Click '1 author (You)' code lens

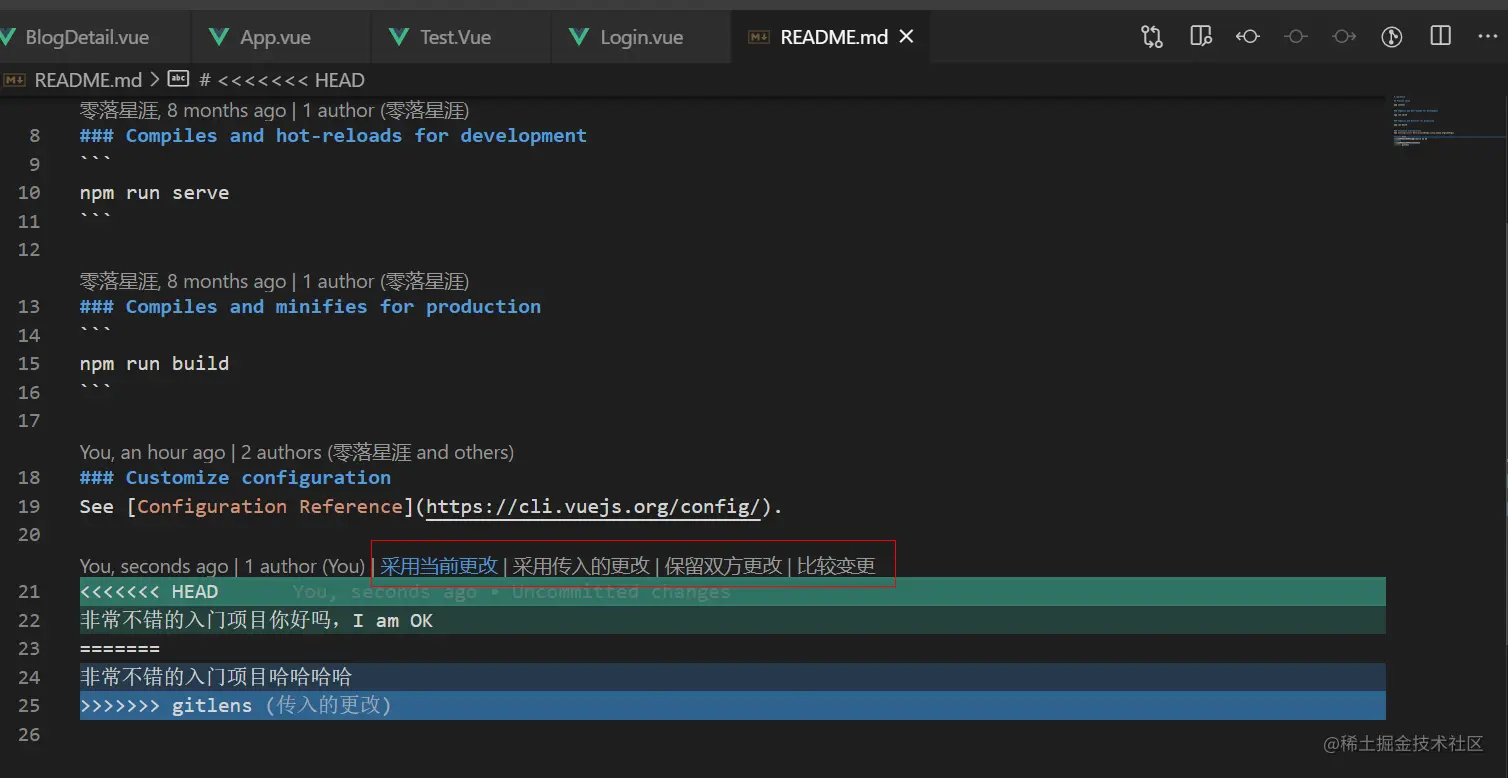click(305, 566)
